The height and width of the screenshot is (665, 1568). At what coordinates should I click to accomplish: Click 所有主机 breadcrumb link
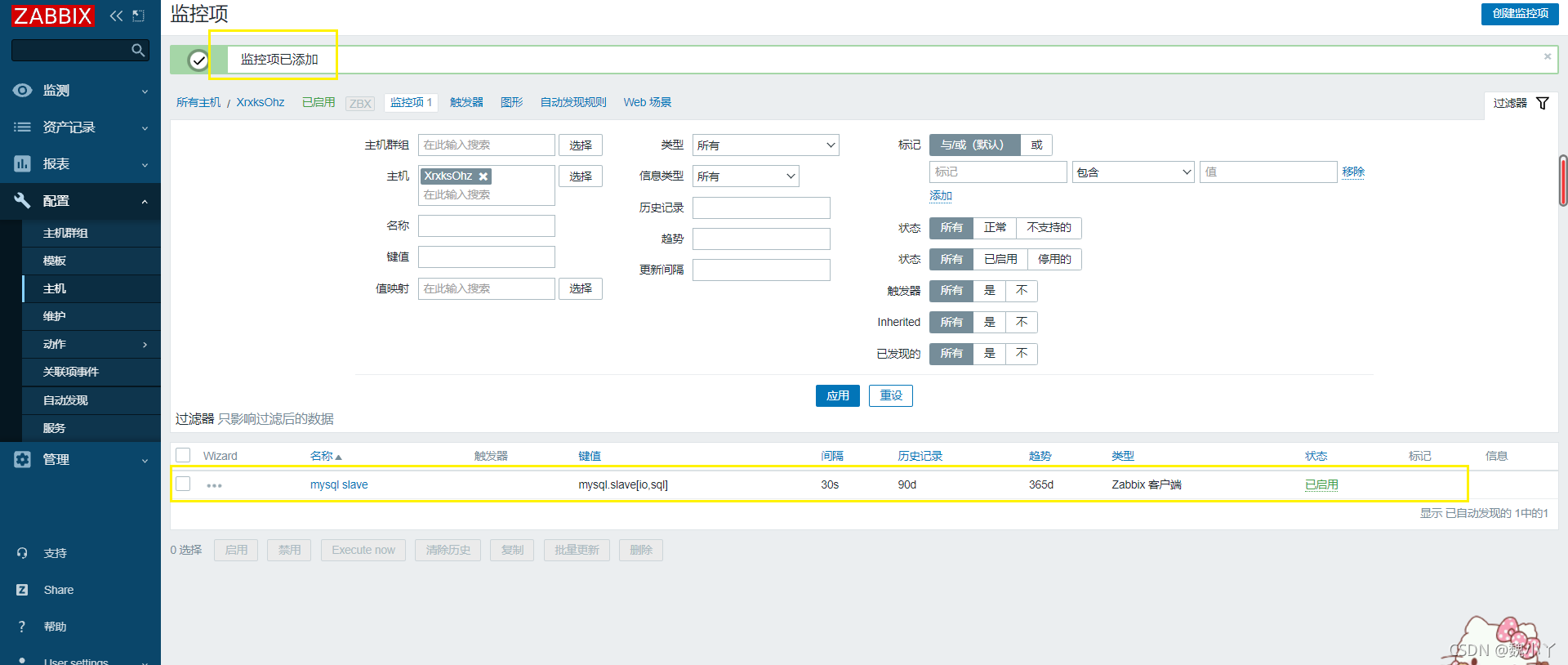tap(198, 102)
